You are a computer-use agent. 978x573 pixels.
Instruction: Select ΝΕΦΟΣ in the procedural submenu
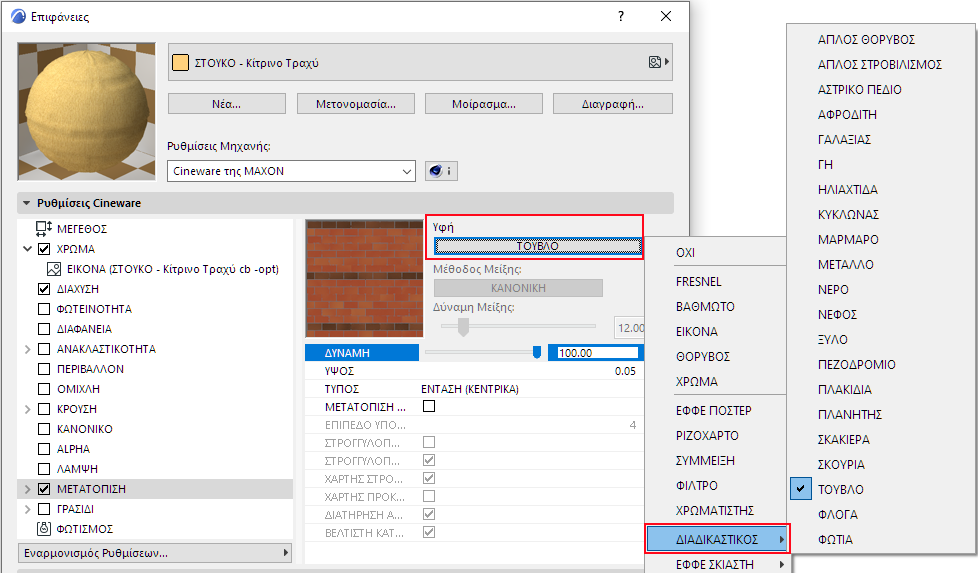click(837, 314)
